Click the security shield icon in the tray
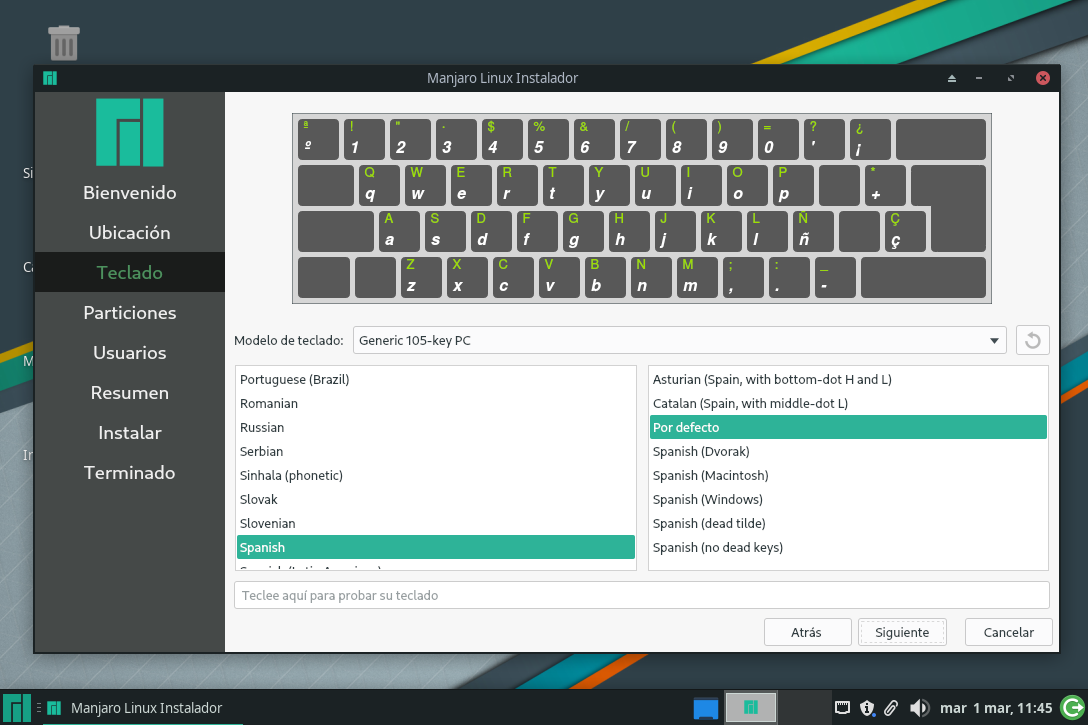 [867, 707]
